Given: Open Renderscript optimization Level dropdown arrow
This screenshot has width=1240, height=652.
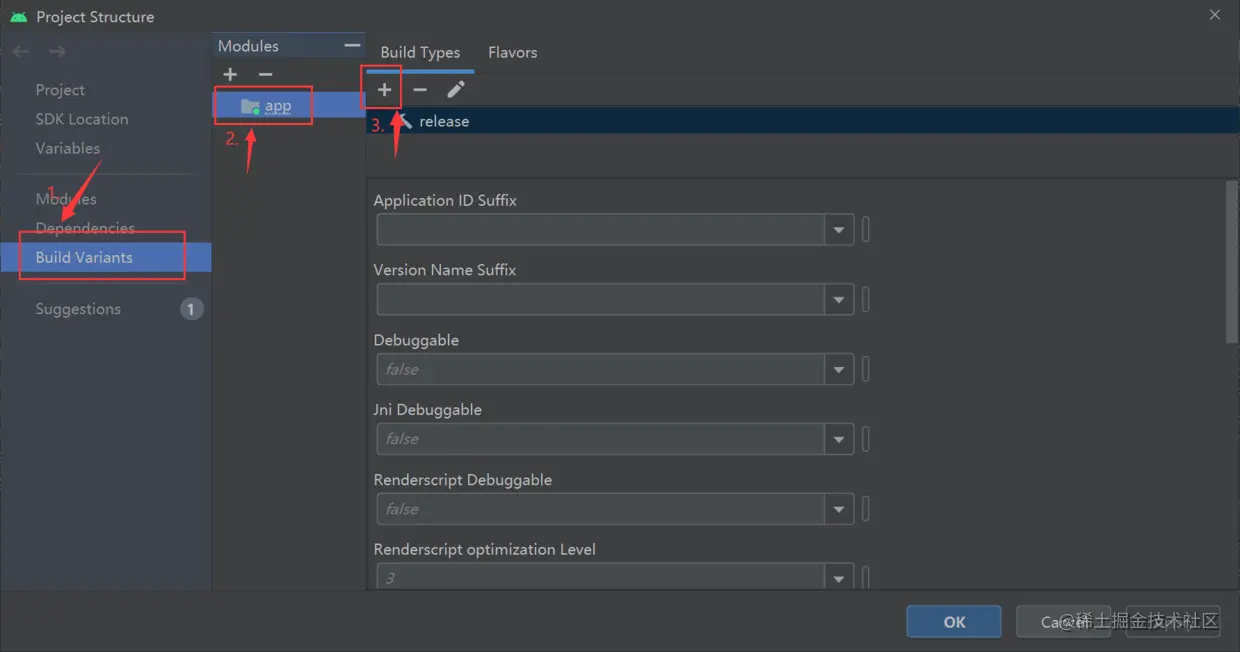Looking at the screenshot, I should point(839,577).
